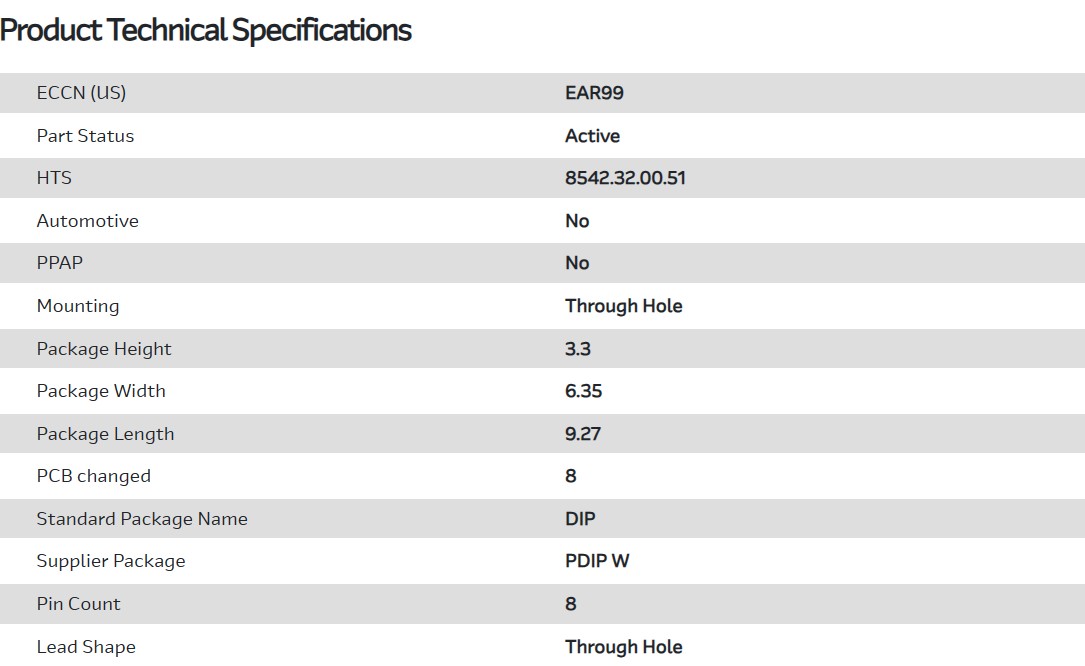Screen dimensions: 1085x666
Task: Click the PPAP row label
Action: (x=60, y=263)
